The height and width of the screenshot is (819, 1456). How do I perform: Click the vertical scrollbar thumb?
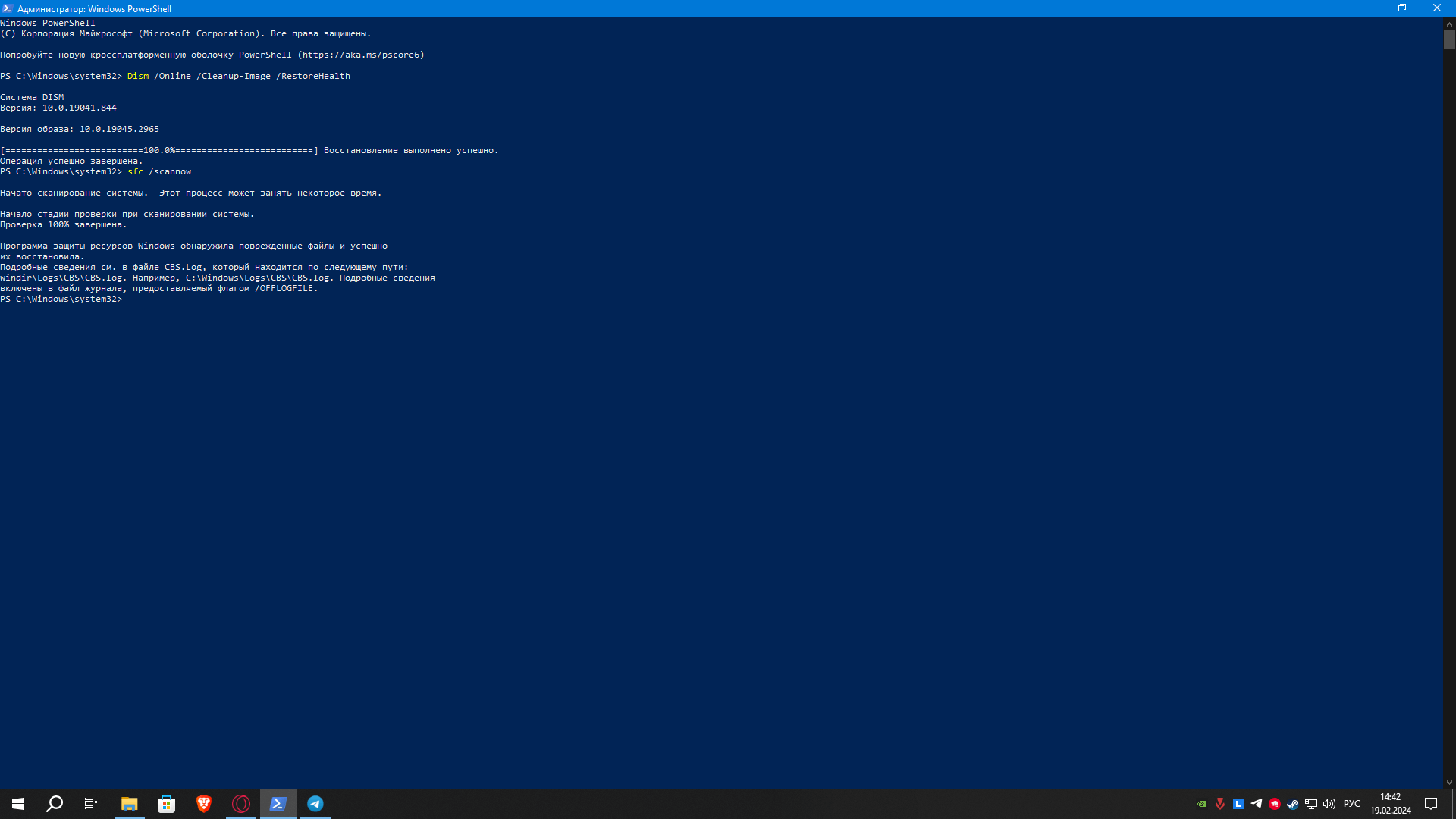click(x=1449, y=39)
